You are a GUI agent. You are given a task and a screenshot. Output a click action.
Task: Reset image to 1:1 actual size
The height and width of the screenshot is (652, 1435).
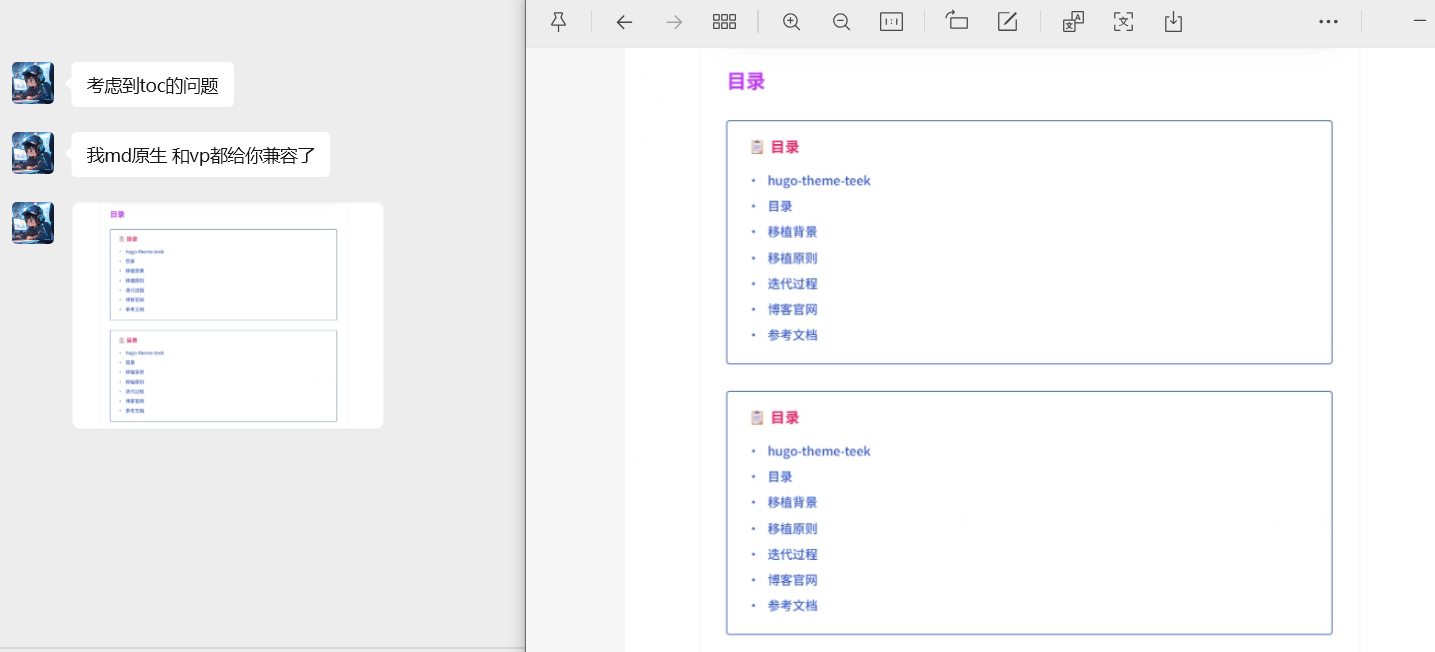[x=891, y=22]
